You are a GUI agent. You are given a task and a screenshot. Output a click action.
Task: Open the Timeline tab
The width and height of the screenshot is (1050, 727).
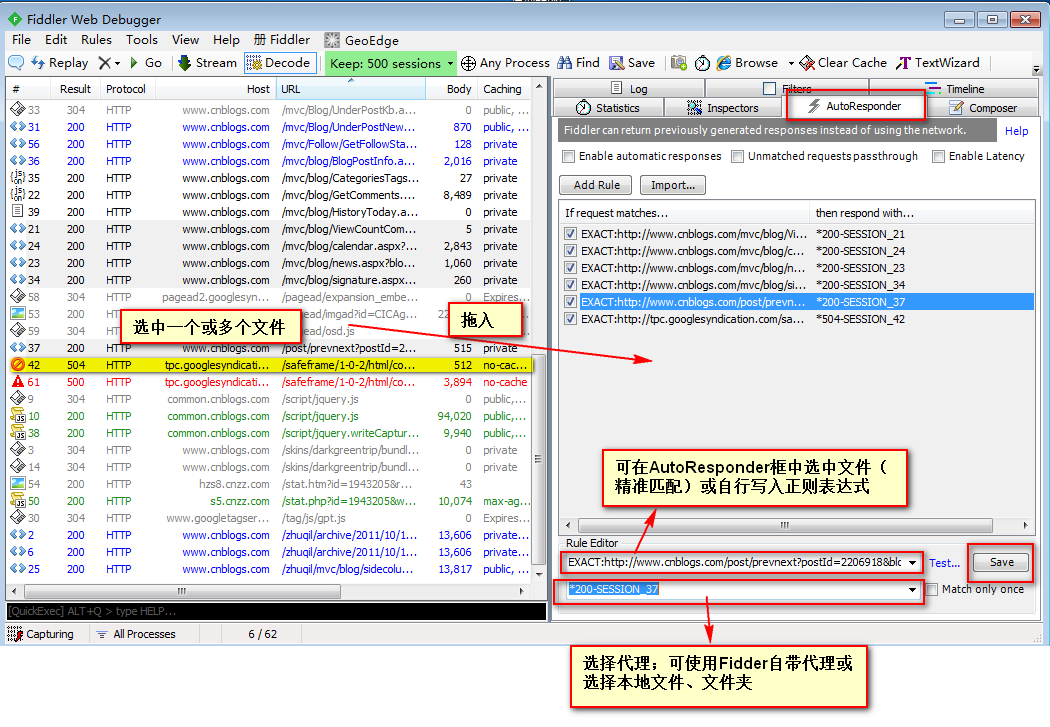click(954, 88)
